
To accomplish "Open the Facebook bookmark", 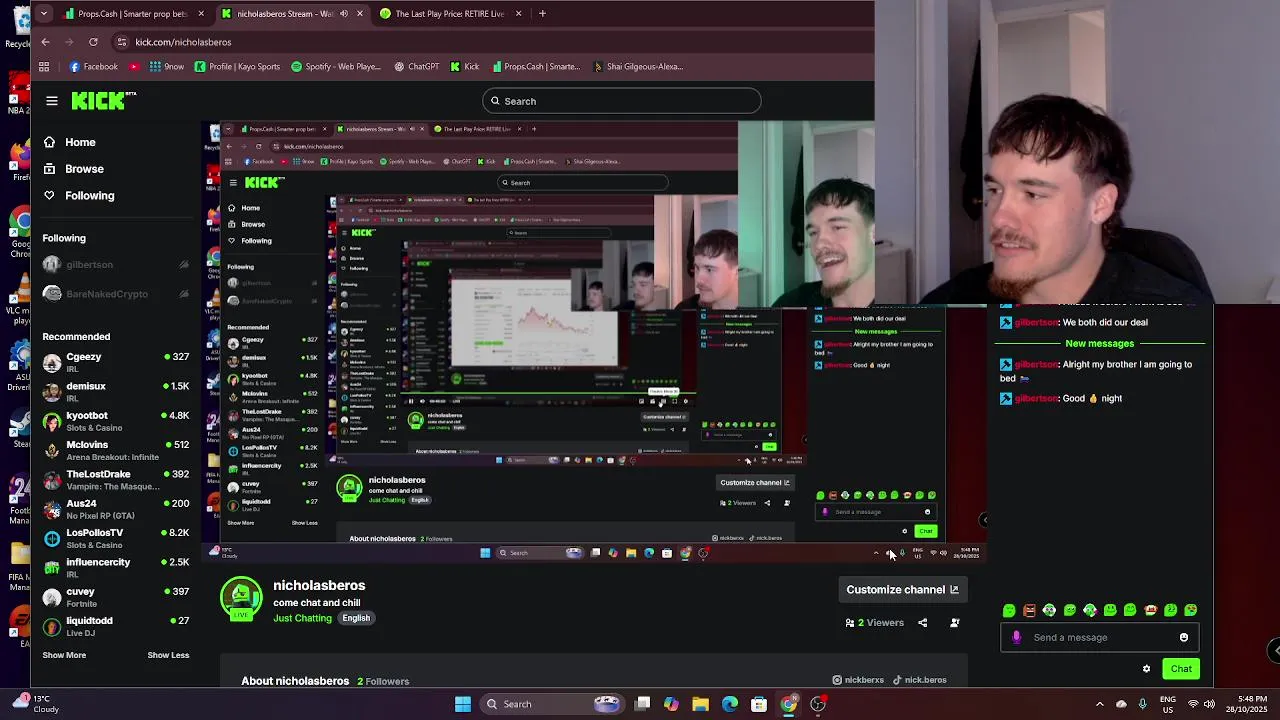I will (x=93, y=67).
